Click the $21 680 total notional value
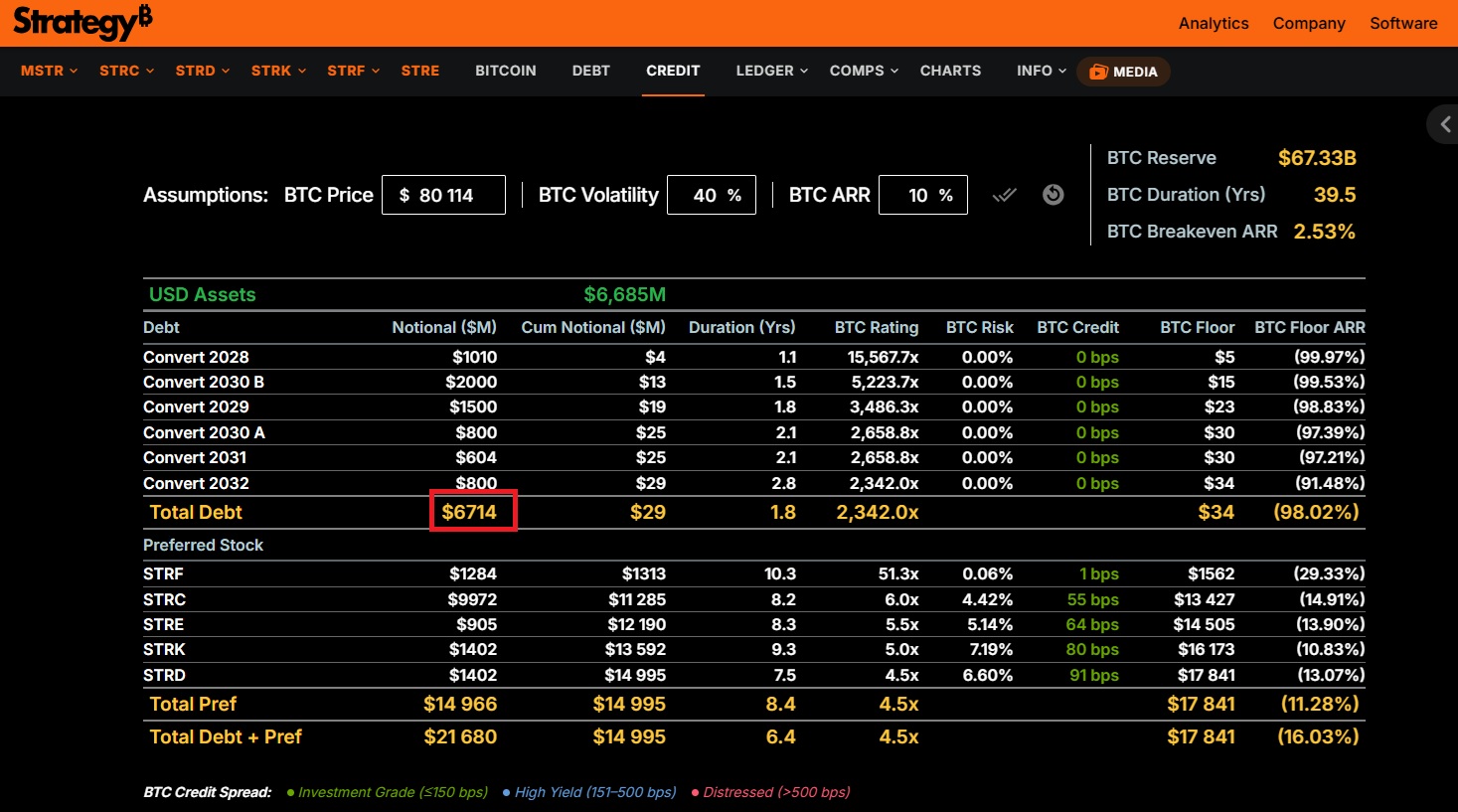The width and height of the screenshot is (1458, 812). coord(460,736)
